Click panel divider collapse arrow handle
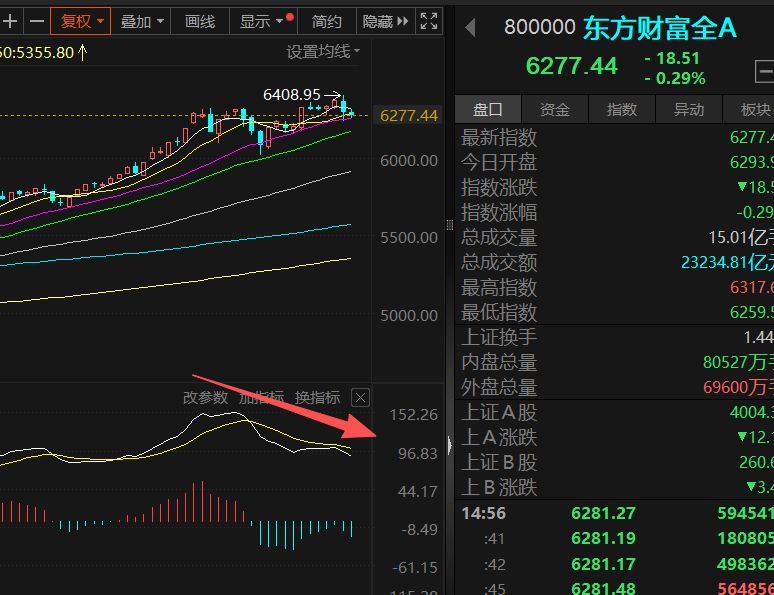Image resolution: width=774 pixels, height=595 pixels. click(x=450, y=445)
